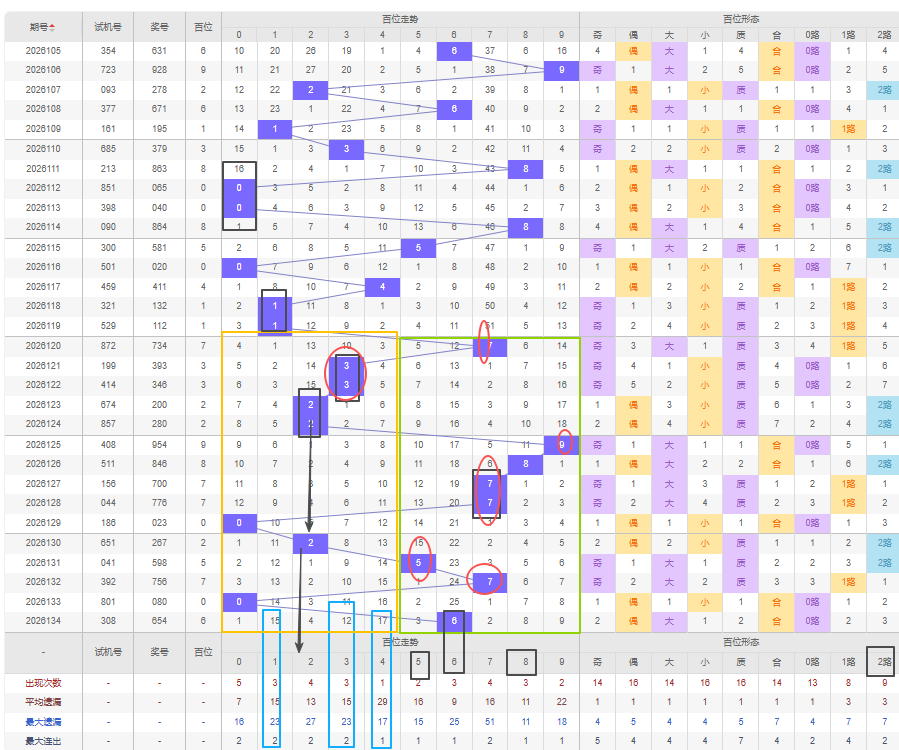
Task: Click the orange 1路 cell in row 2026109
Action: tap(848, 129)
